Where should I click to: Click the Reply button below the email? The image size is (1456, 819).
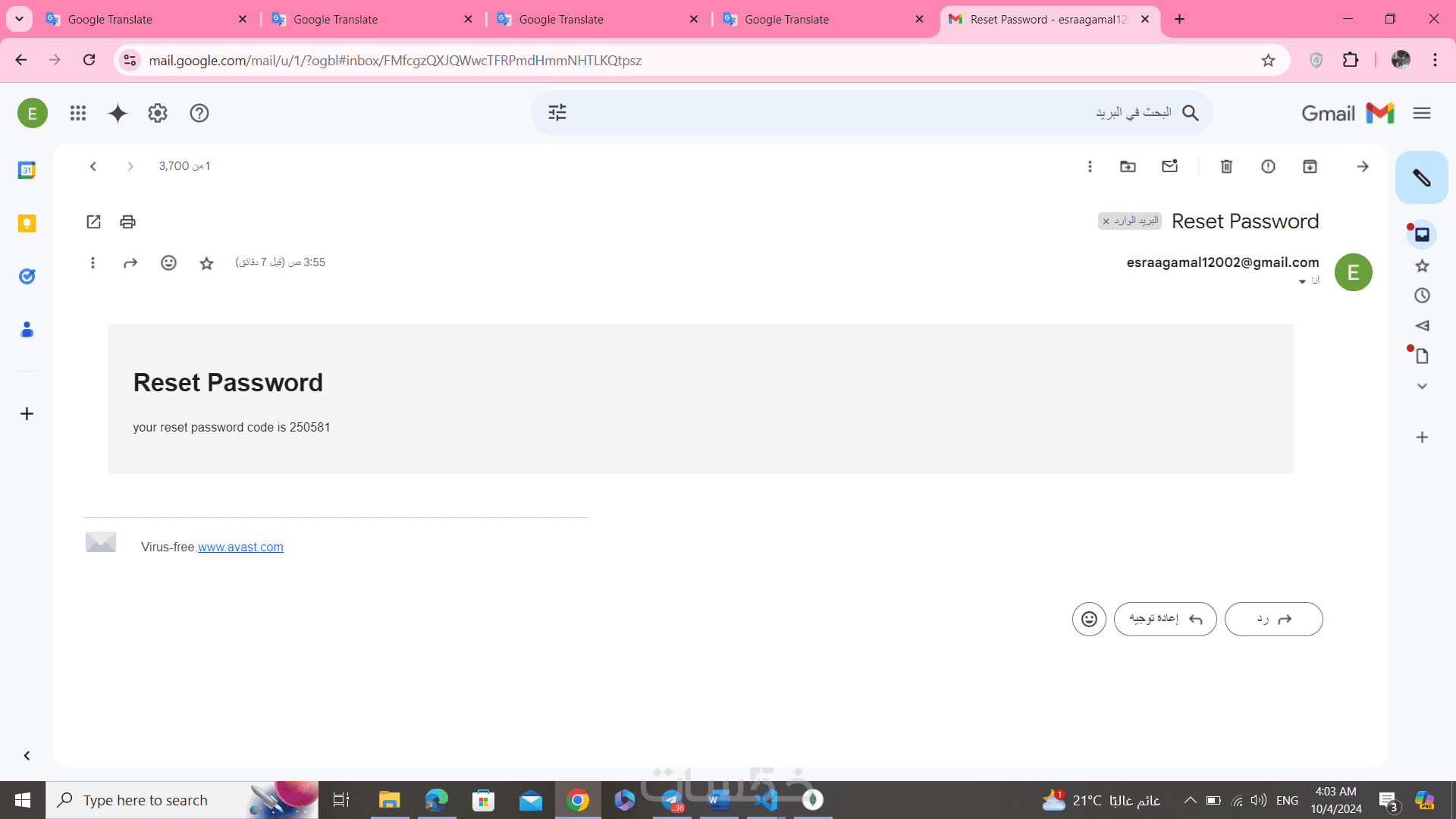click(1273, 619)
